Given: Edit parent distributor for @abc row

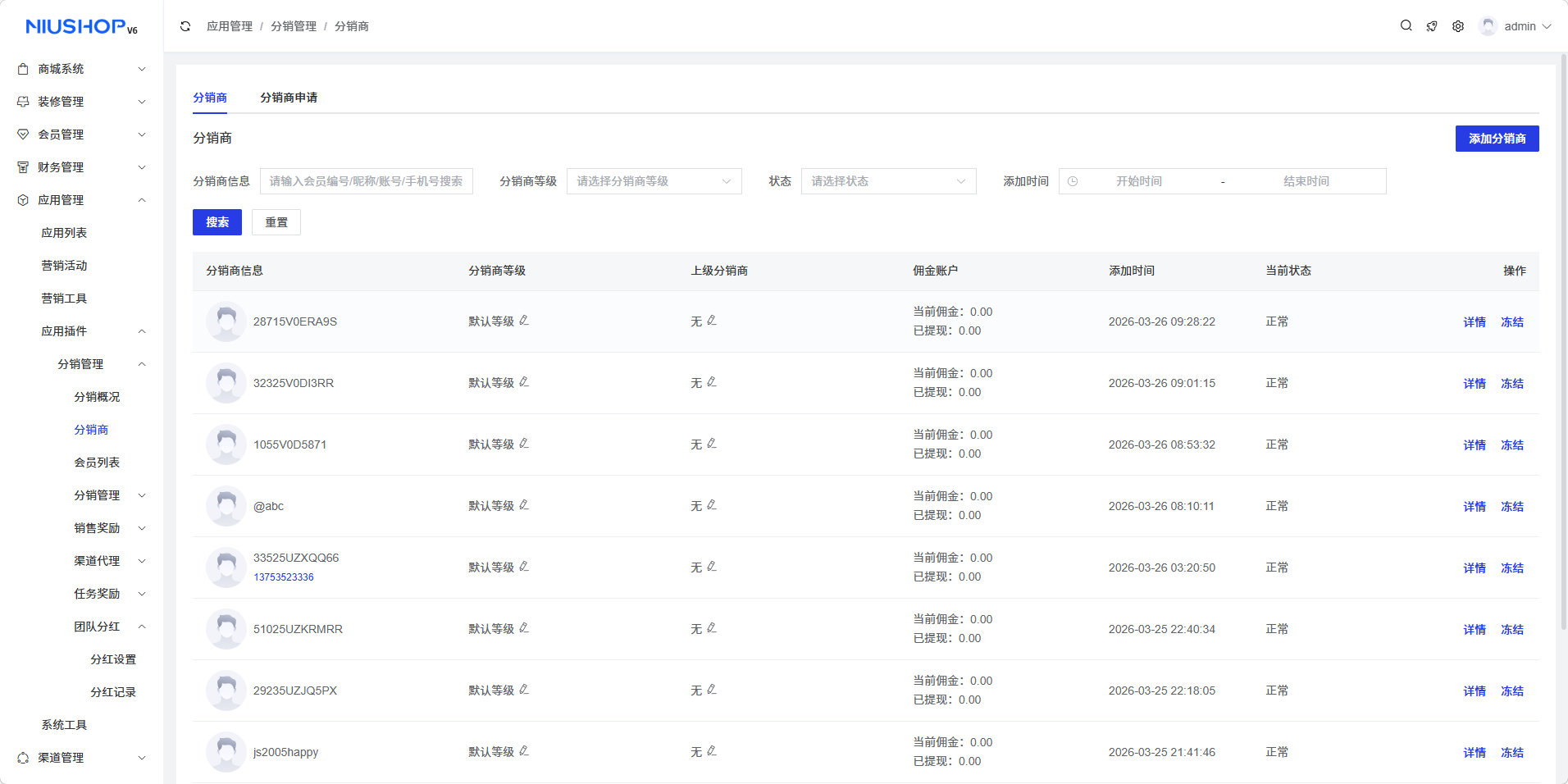Looking at the screenshot, I should pos(712,505).
